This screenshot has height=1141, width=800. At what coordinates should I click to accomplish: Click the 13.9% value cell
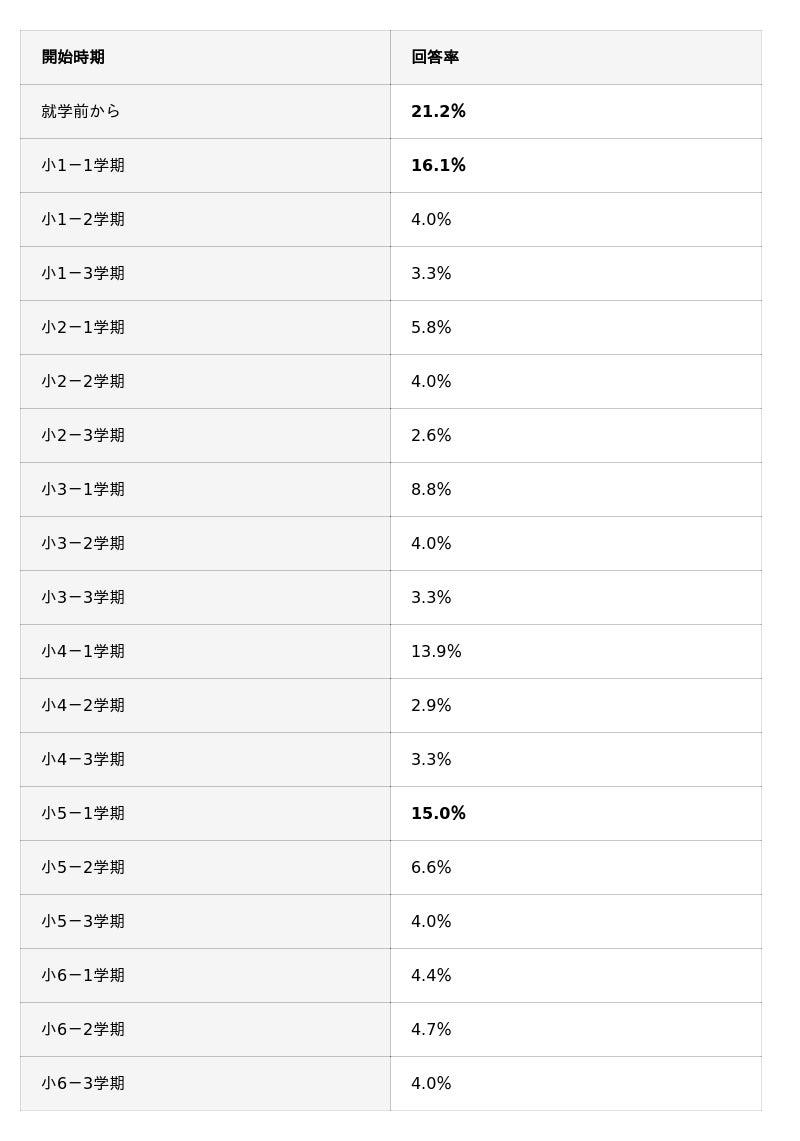(436, 652)
